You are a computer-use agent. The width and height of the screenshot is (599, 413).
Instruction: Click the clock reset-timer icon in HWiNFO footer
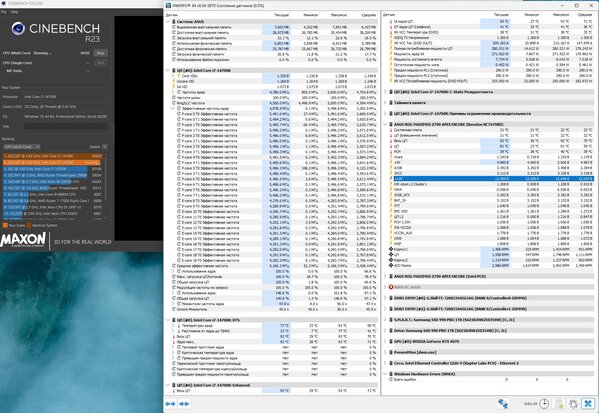(x=544, y=403)
